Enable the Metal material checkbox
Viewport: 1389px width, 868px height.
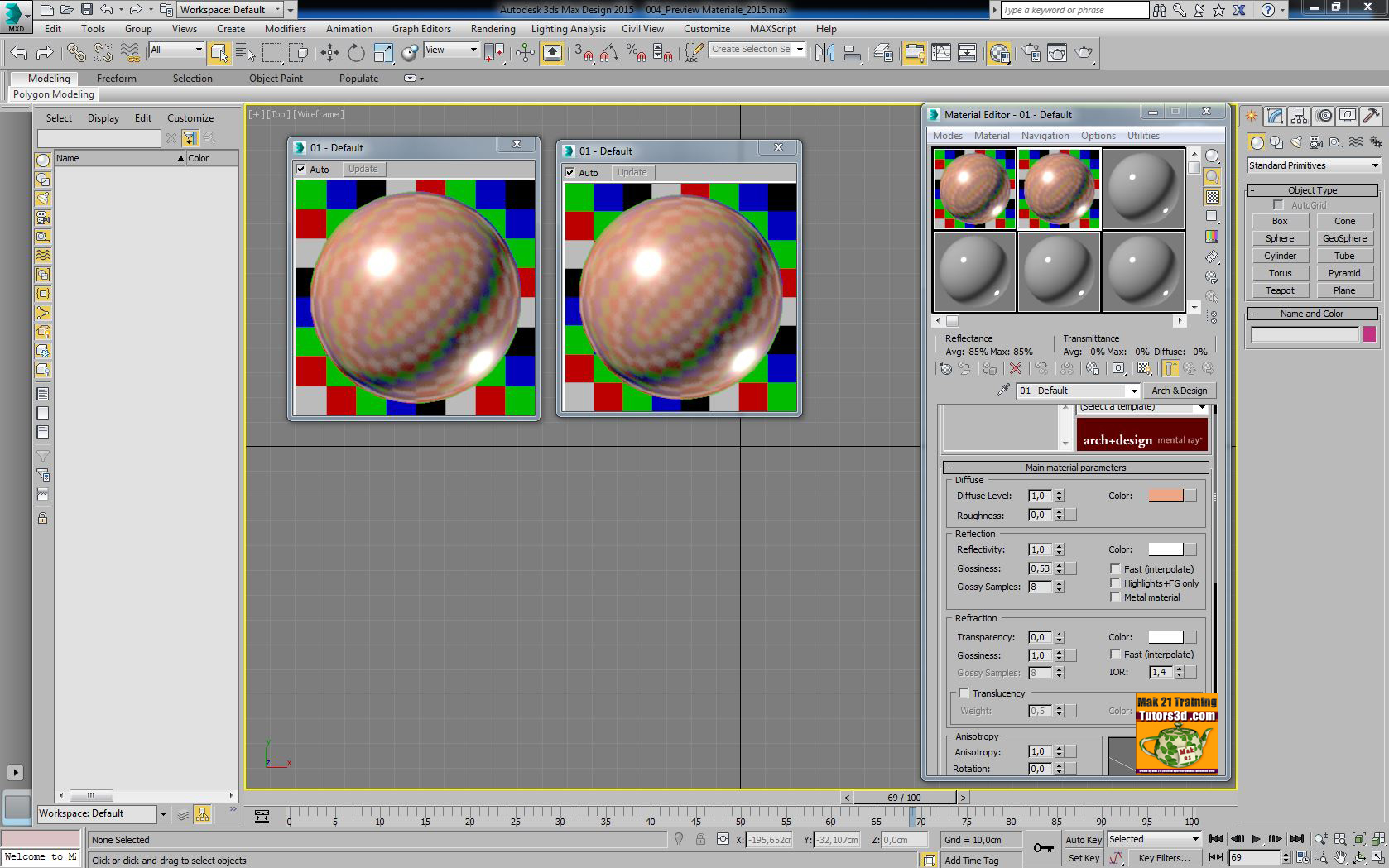click(1115, 597)
